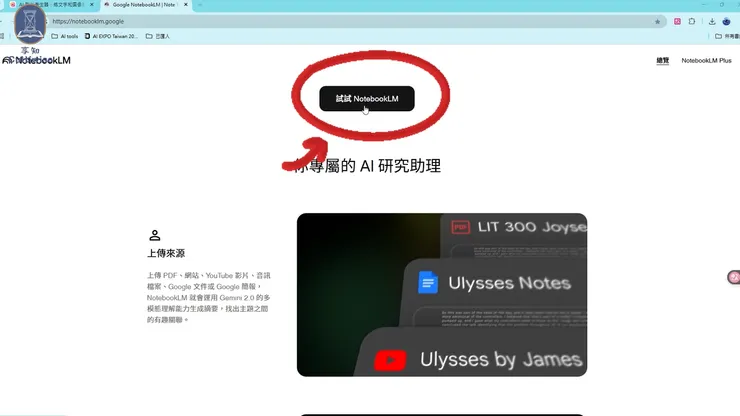This screenshot has height=416, width=740.
Task: Open the browser extensions puzzle icon
Action: 692,21
